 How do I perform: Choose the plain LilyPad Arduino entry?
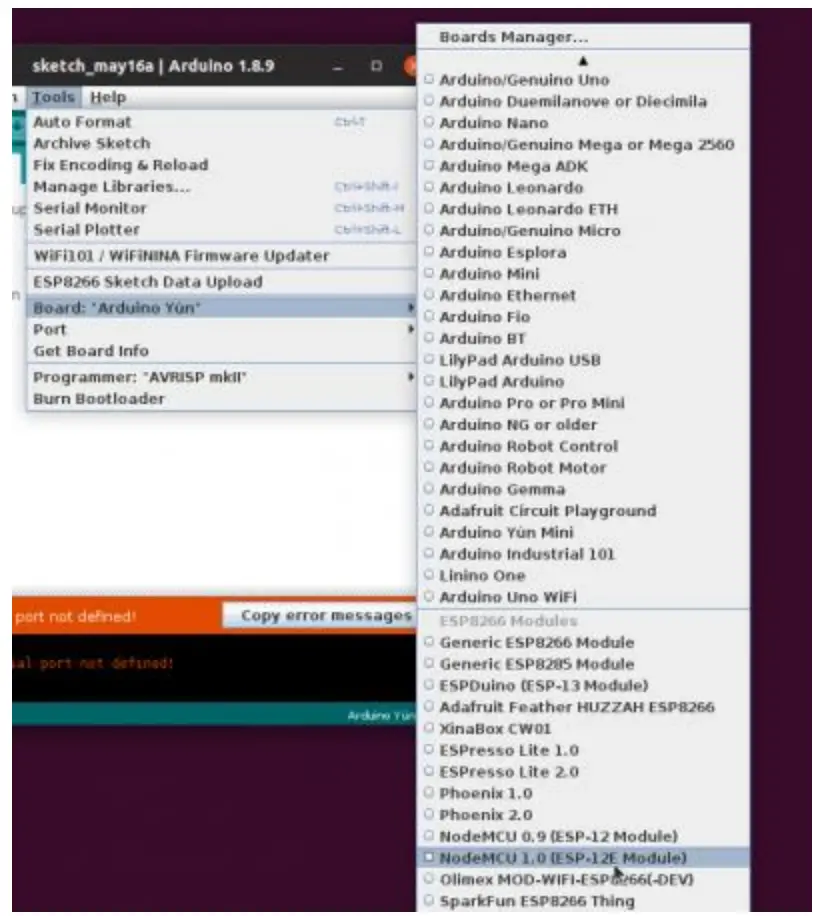(583, 381)
